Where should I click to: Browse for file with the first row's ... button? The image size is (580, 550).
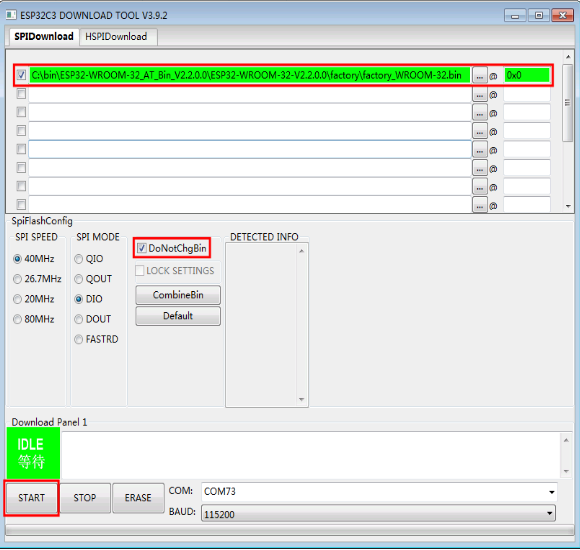[x=479, y=75]
